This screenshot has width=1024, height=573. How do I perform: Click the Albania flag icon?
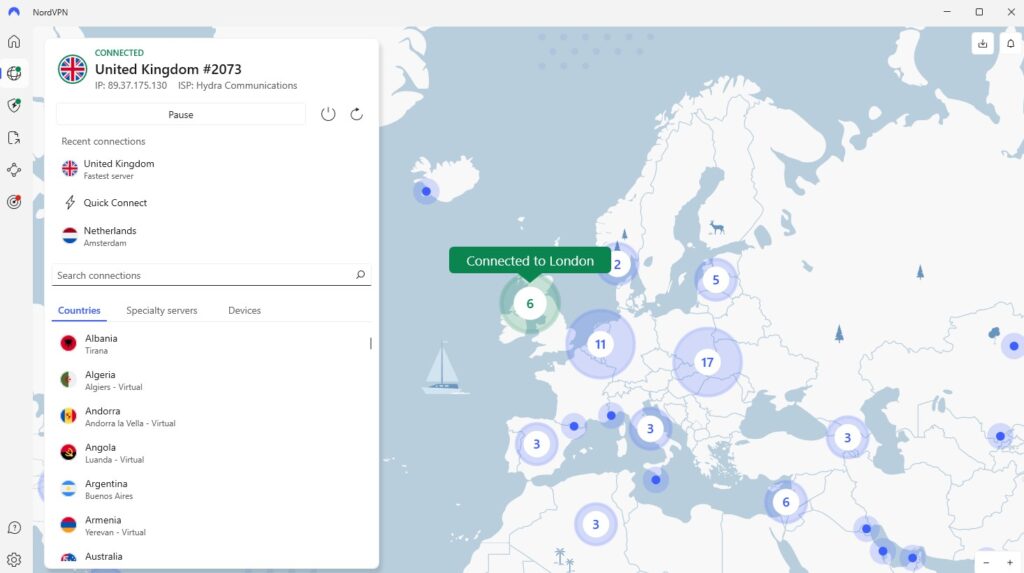coord(68,343)
